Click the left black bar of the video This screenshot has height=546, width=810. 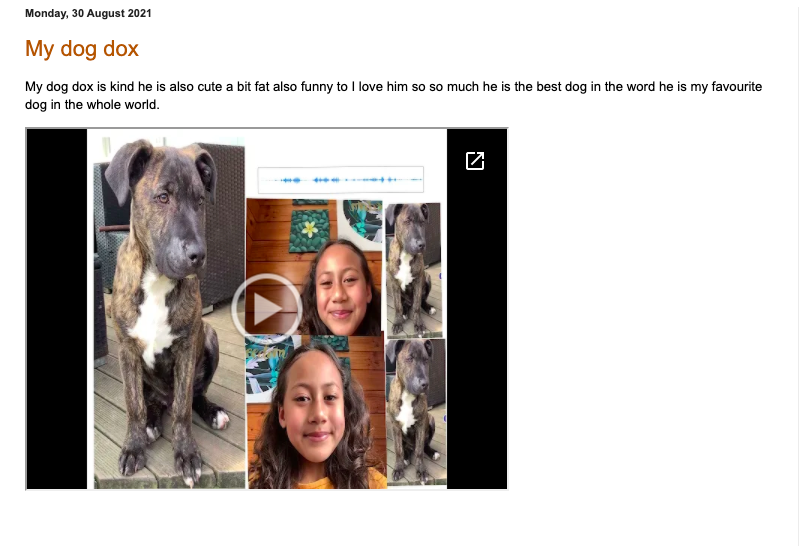pyautogui.click(x=57, y=308)
